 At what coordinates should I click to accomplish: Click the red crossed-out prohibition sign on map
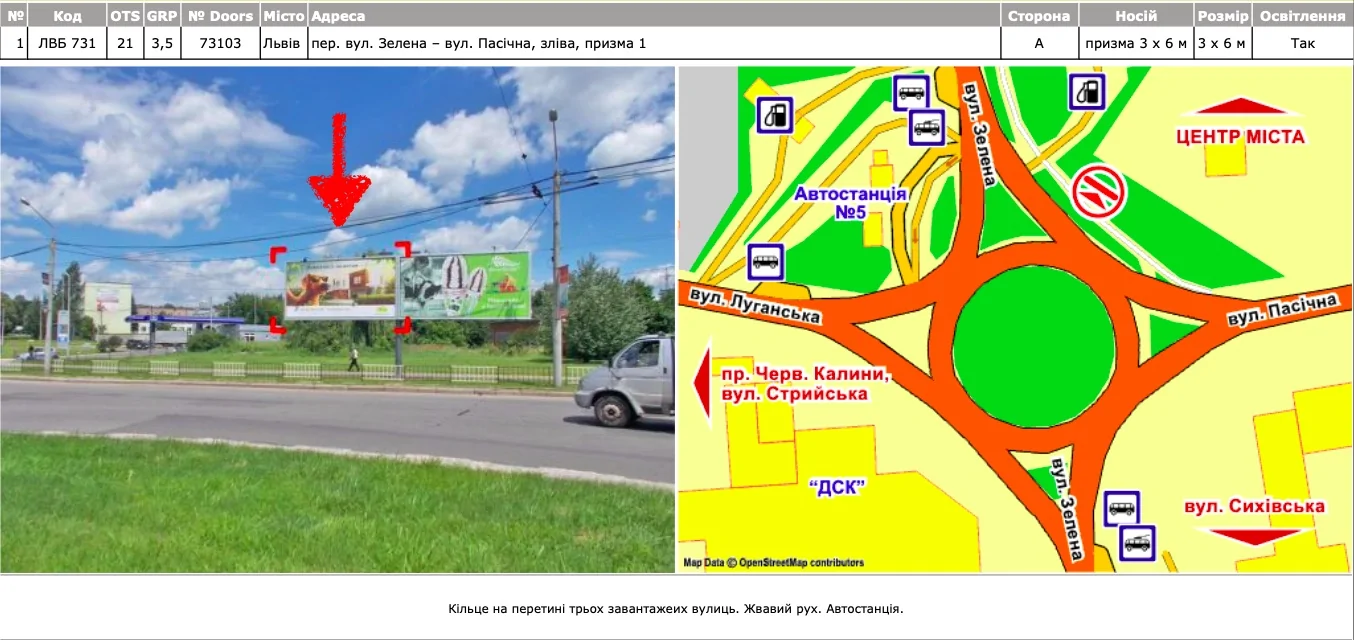pos(1099,192)
